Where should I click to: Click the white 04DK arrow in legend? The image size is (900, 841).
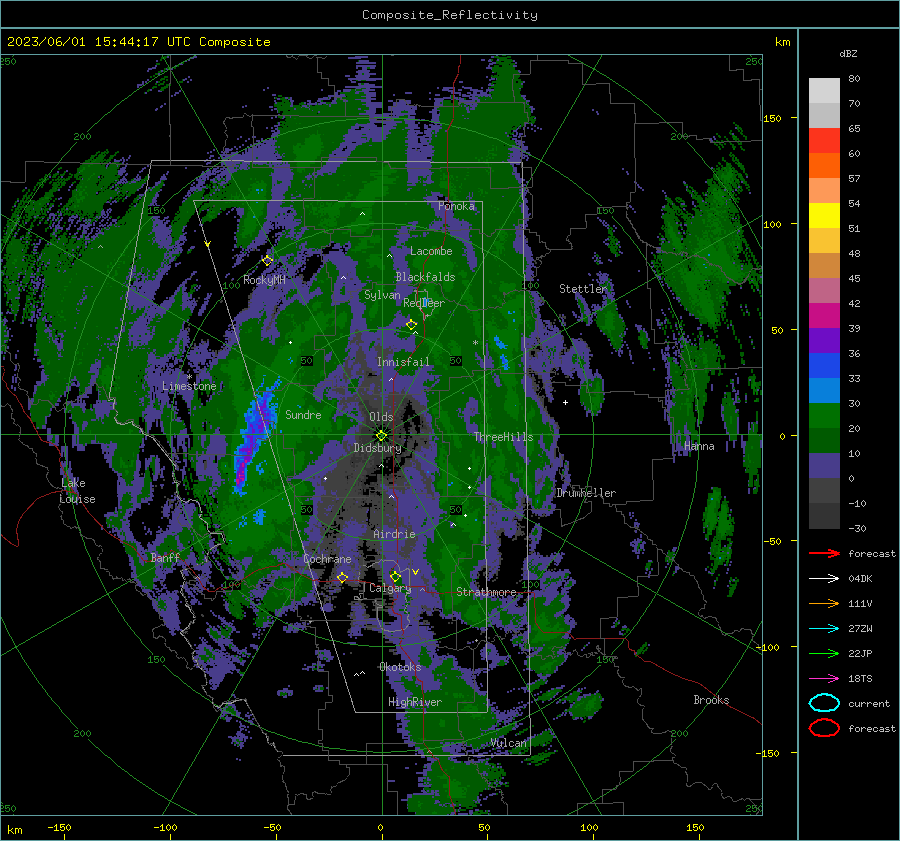pyautogui.click(x=824, y=579)
